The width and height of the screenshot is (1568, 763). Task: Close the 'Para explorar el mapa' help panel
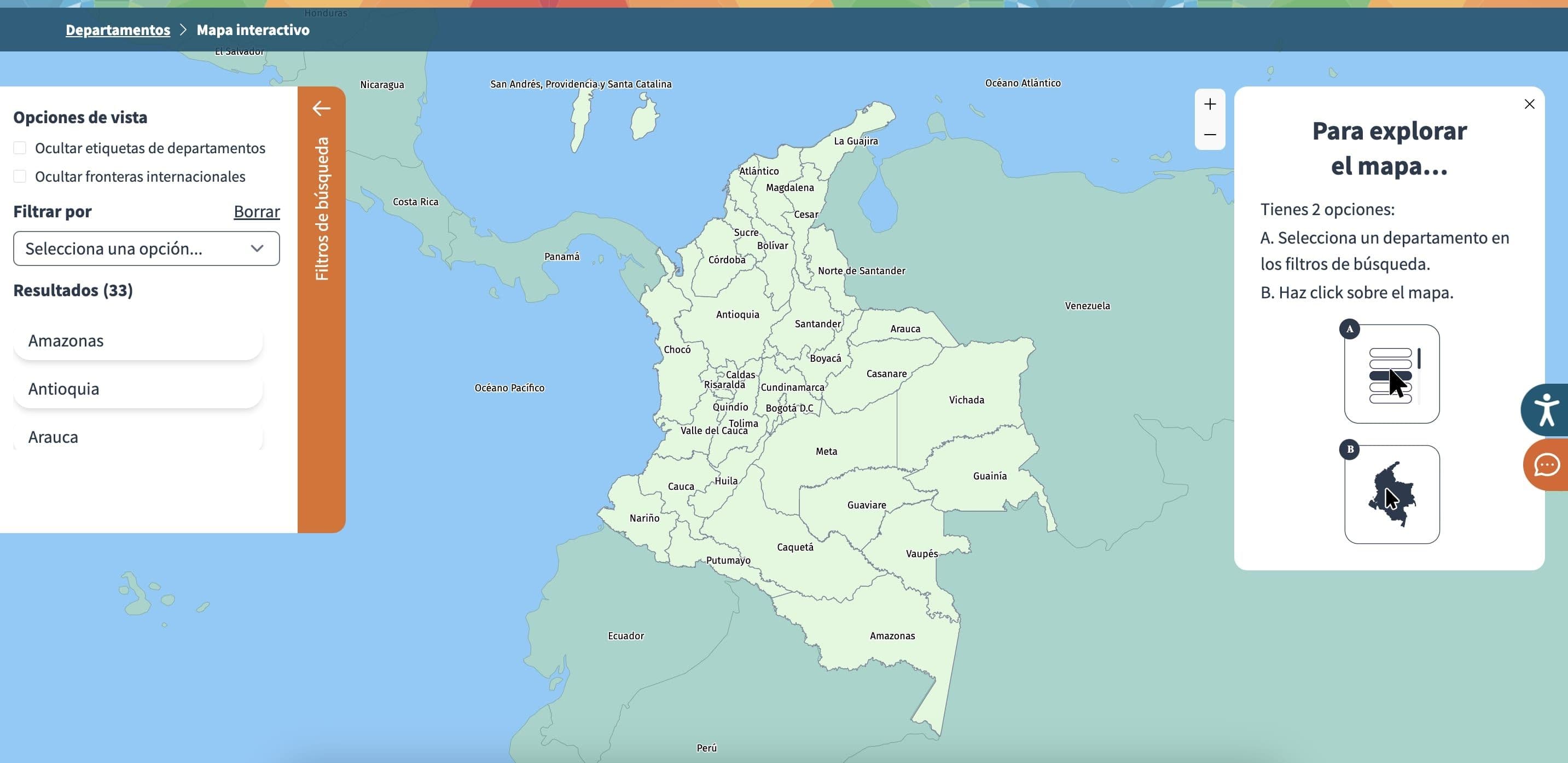pos(1529,104)
